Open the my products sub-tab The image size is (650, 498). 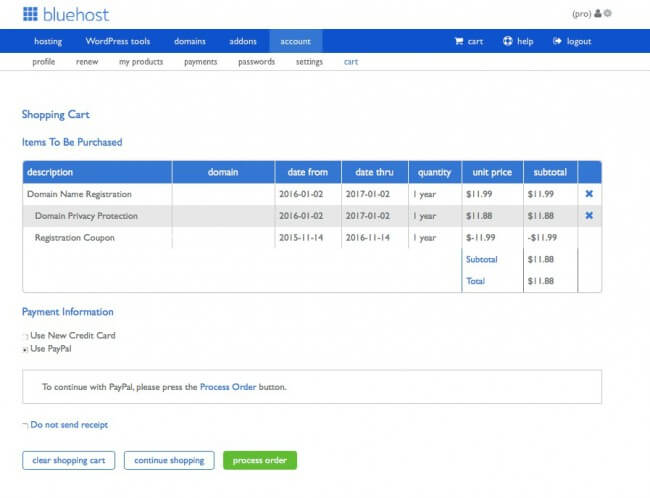point(141,62)
